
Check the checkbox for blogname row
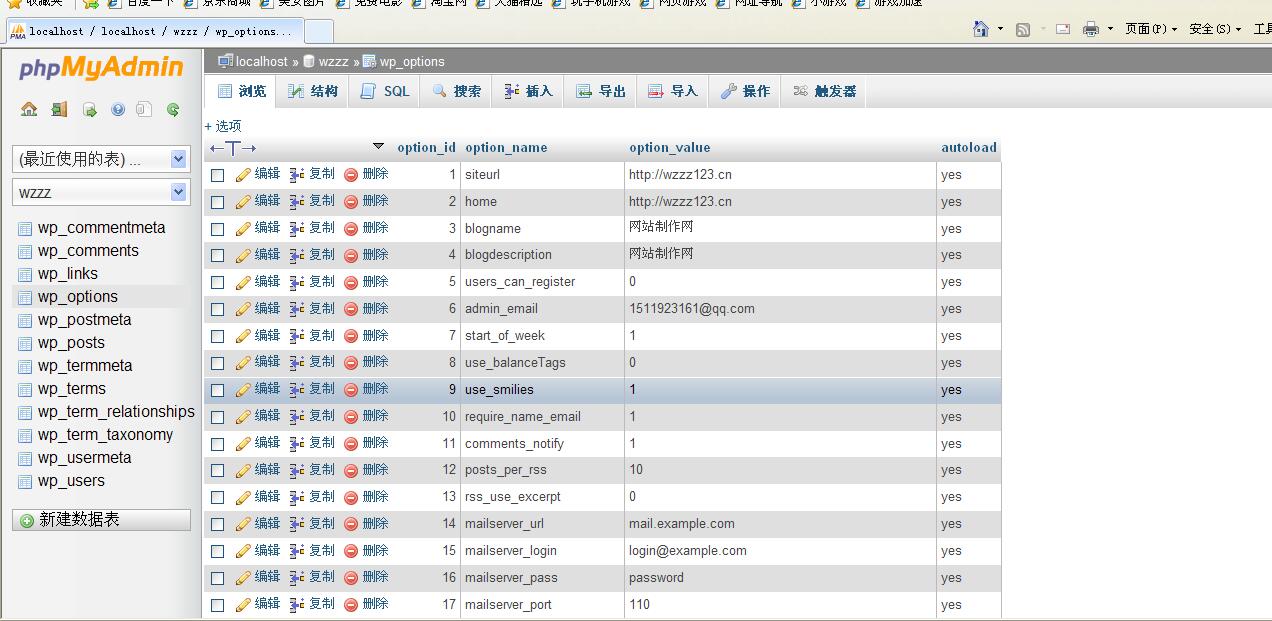coord(218,229)
